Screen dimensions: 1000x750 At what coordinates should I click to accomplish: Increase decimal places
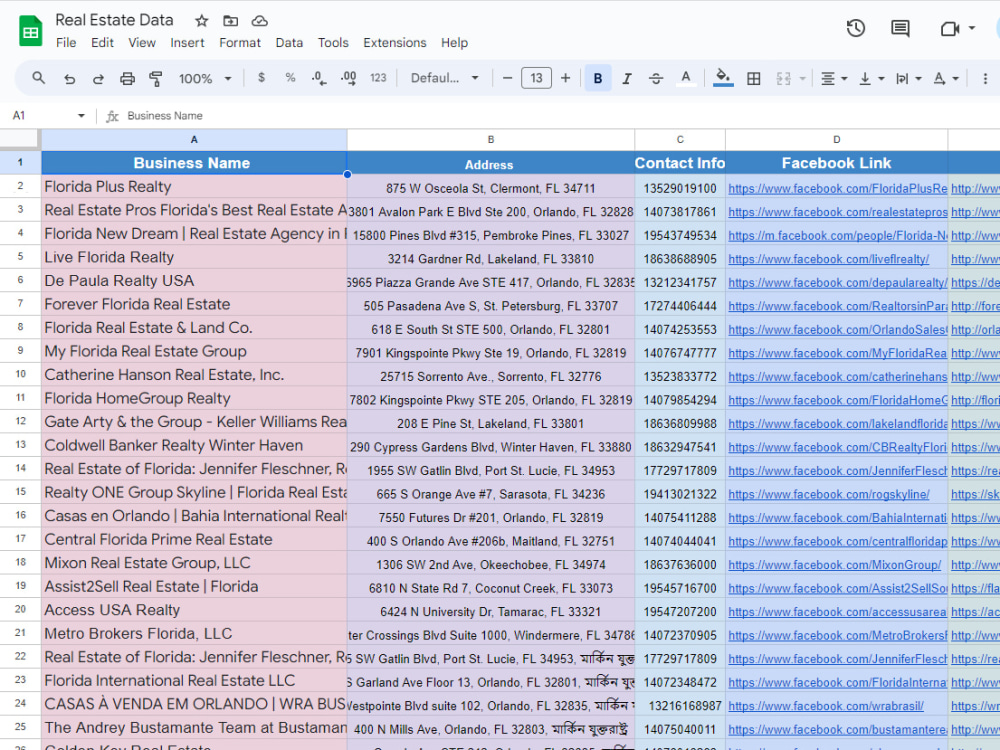point(348,78)
